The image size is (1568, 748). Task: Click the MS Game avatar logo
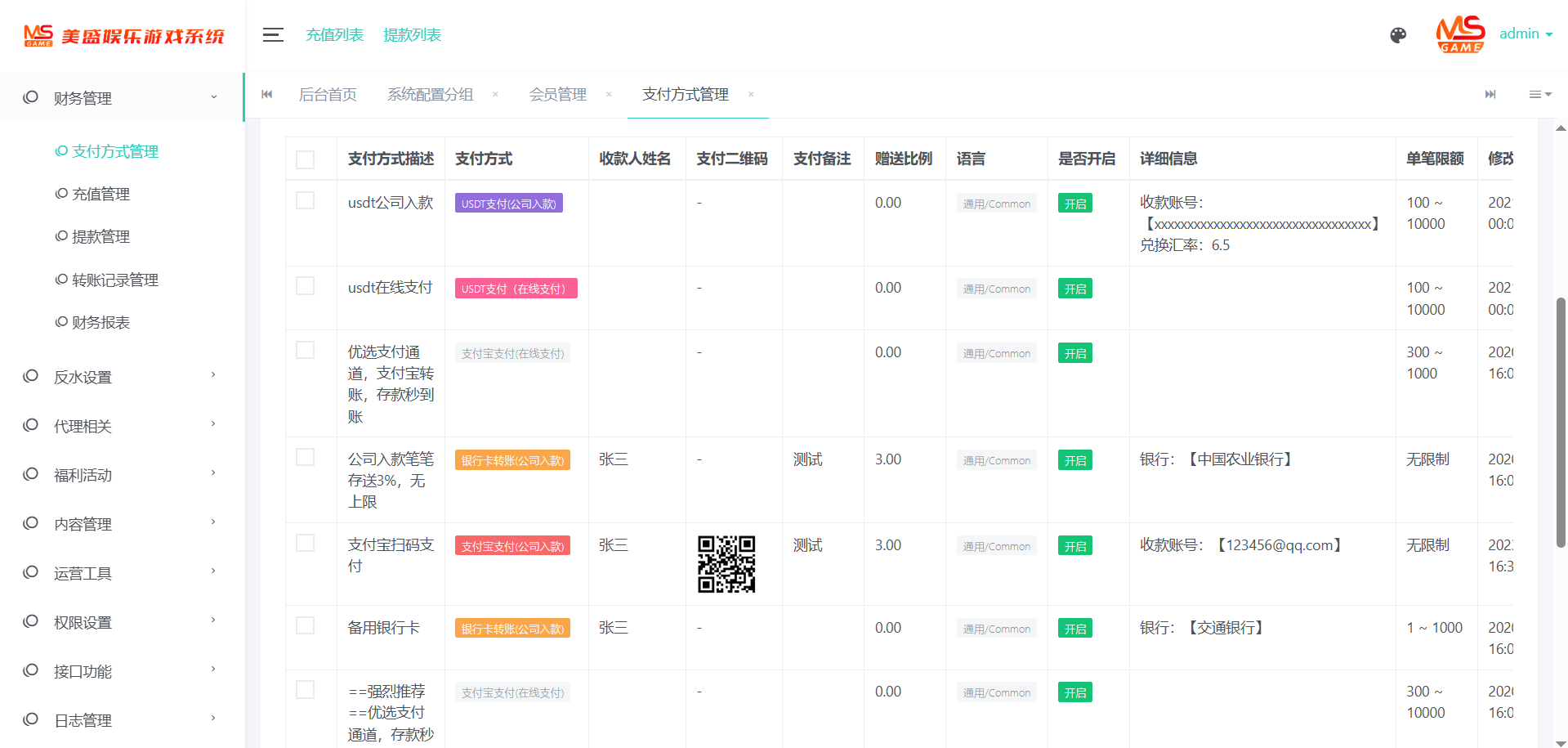1460,34
